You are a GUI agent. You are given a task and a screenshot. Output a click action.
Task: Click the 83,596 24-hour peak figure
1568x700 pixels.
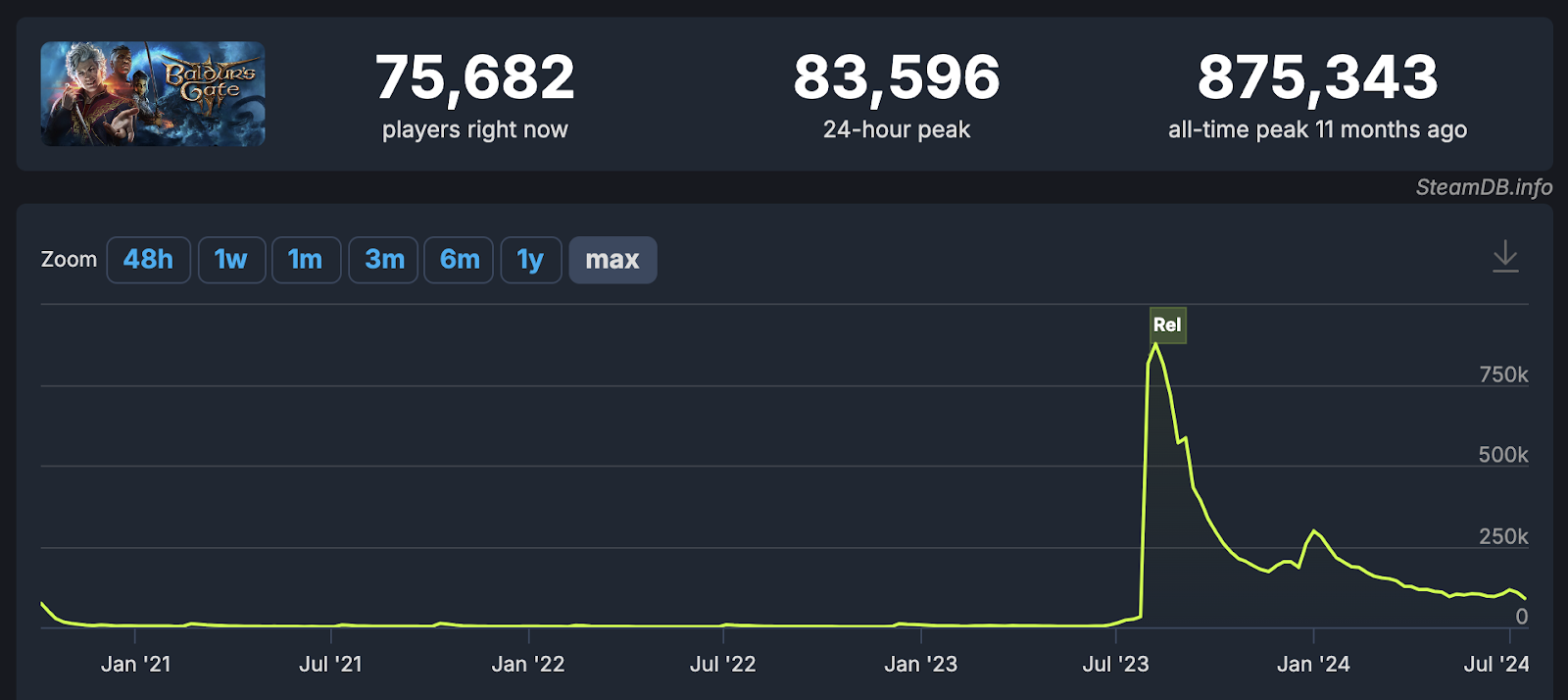897,77
